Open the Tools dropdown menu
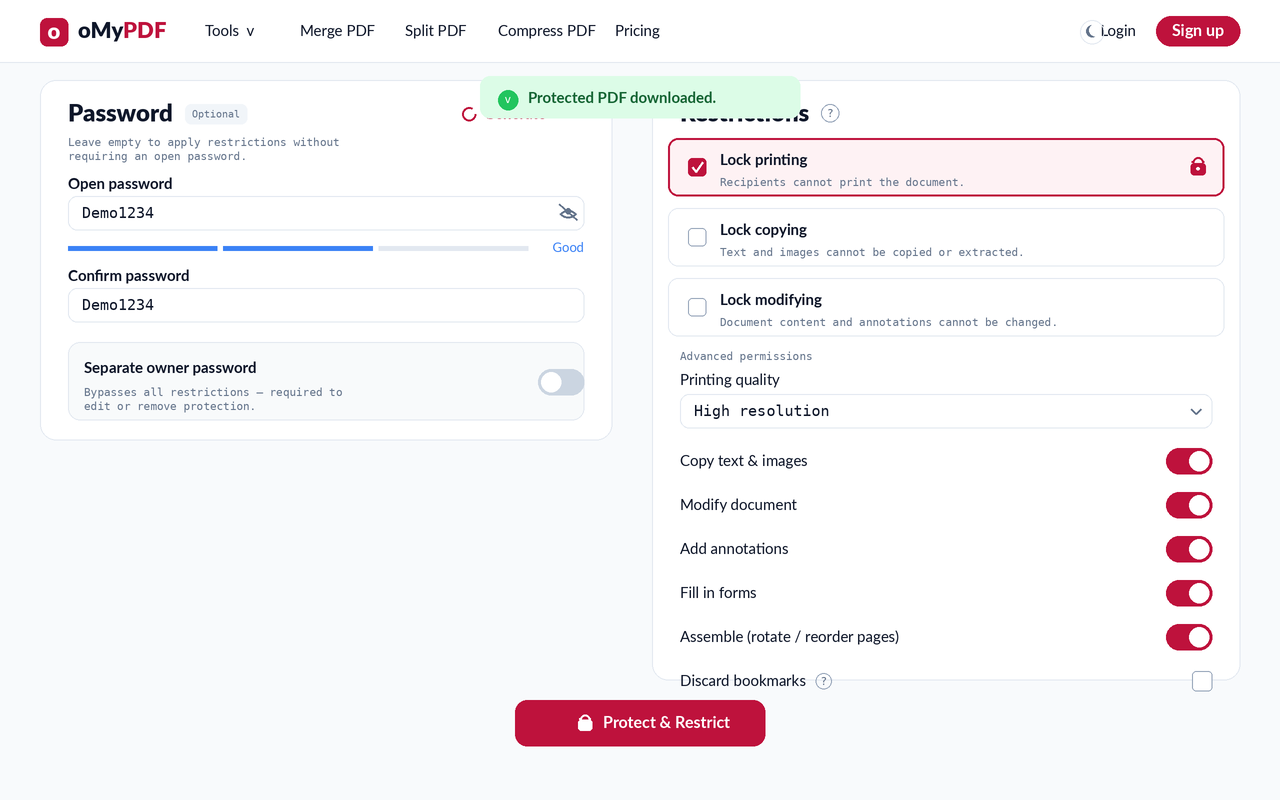The width and height of the screenshot is (1280, 800). (230, 31)
